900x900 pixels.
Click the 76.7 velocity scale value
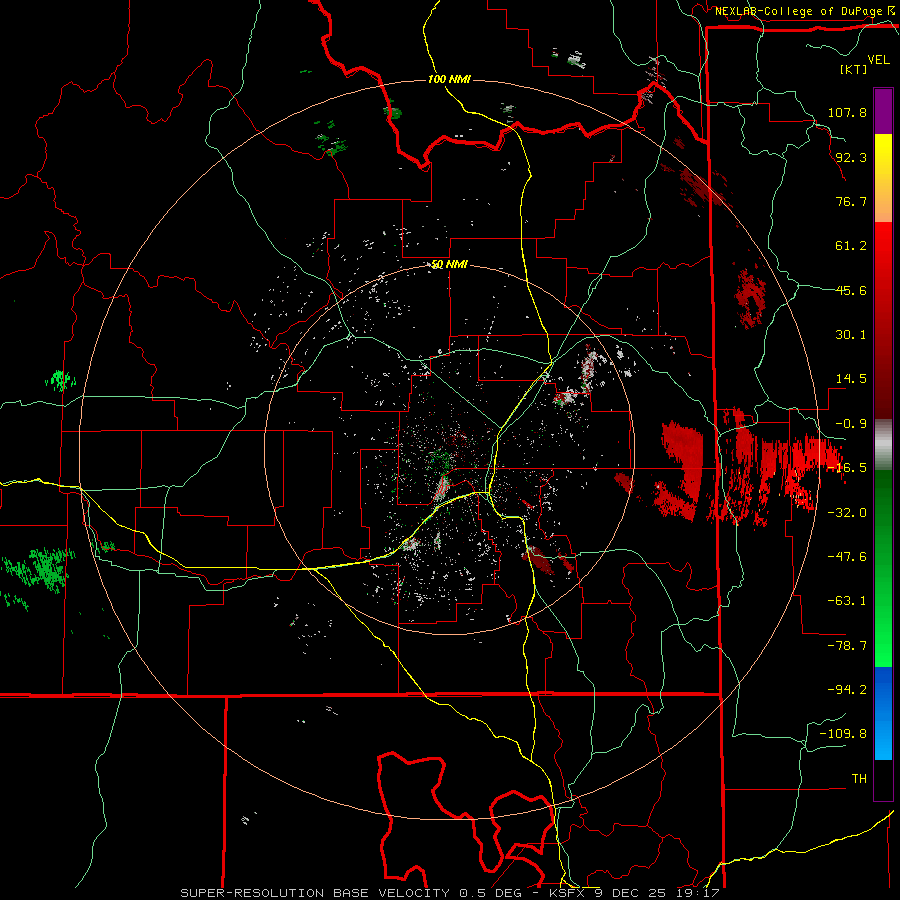(x=851, y=201)
